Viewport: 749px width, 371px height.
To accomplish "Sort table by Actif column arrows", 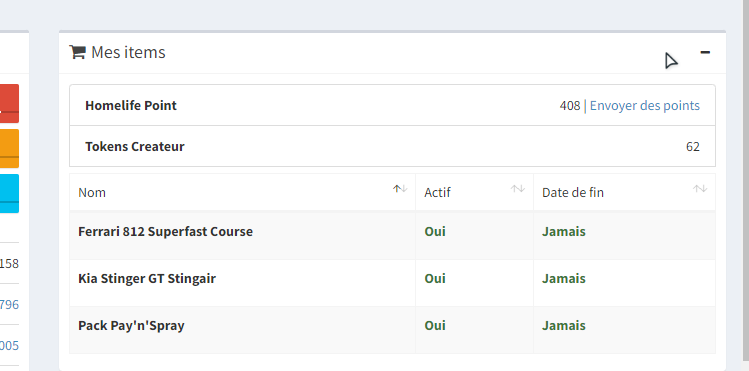I will pos(518,189).
